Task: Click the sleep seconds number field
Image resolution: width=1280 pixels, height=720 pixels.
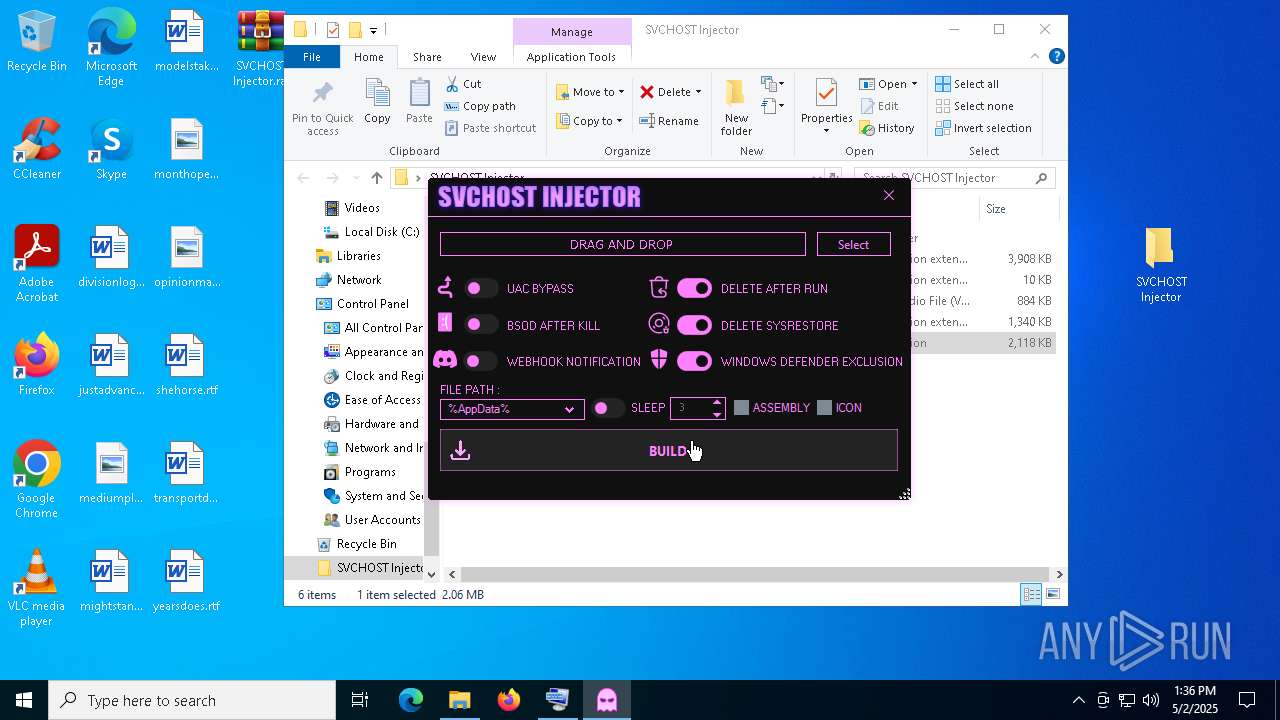Action: point(690,408)
